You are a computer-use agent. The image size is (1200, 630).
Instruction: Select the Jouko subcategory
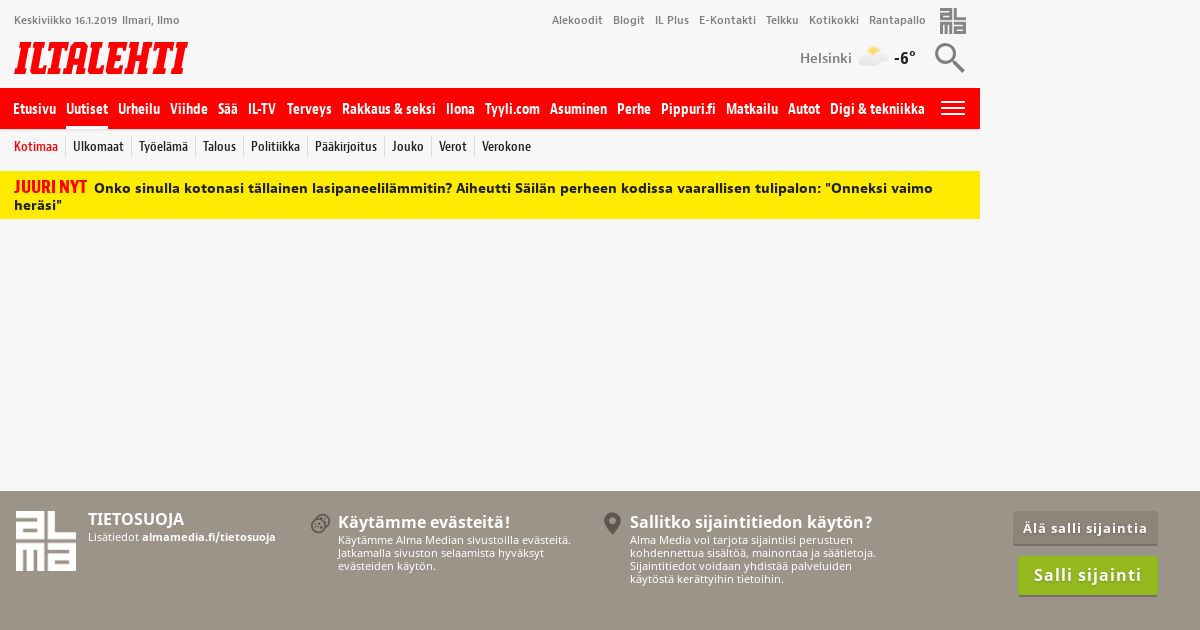coord(408,147)
